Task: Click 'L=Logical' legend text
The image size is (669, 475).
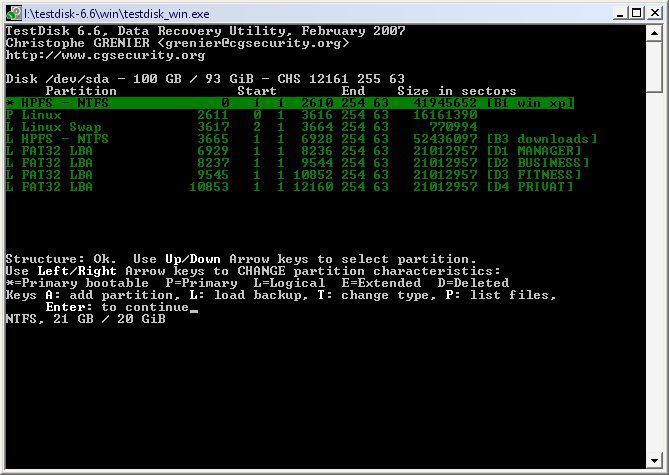Action: (x=289, y=283)
